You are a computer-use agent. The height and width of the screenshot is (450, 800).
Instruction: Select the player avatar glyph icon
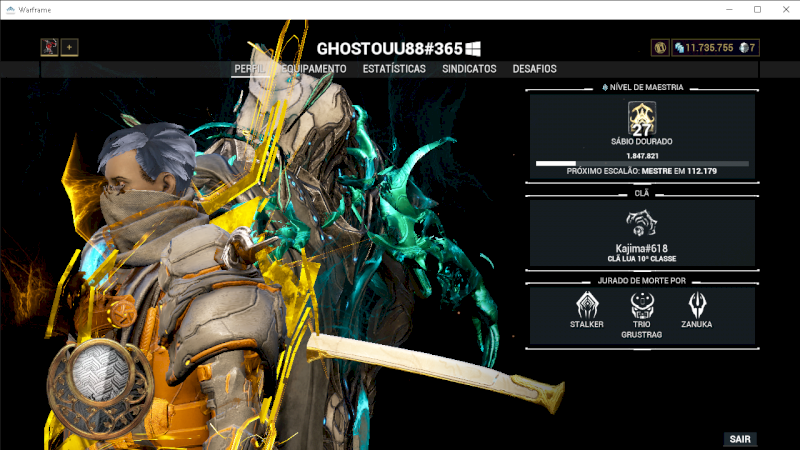pos(49,47)
